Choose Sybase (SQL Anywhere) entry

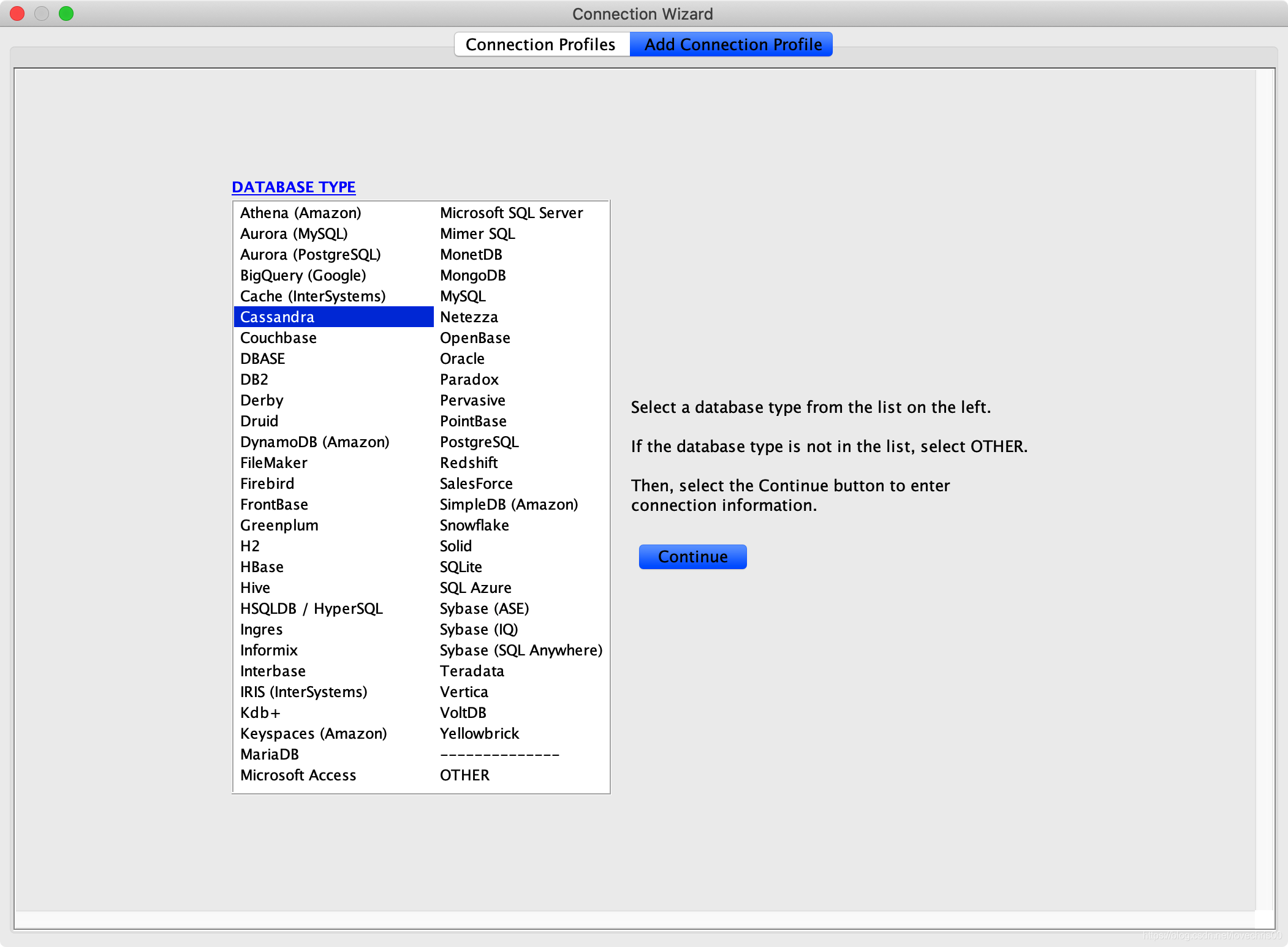[521, 650]
